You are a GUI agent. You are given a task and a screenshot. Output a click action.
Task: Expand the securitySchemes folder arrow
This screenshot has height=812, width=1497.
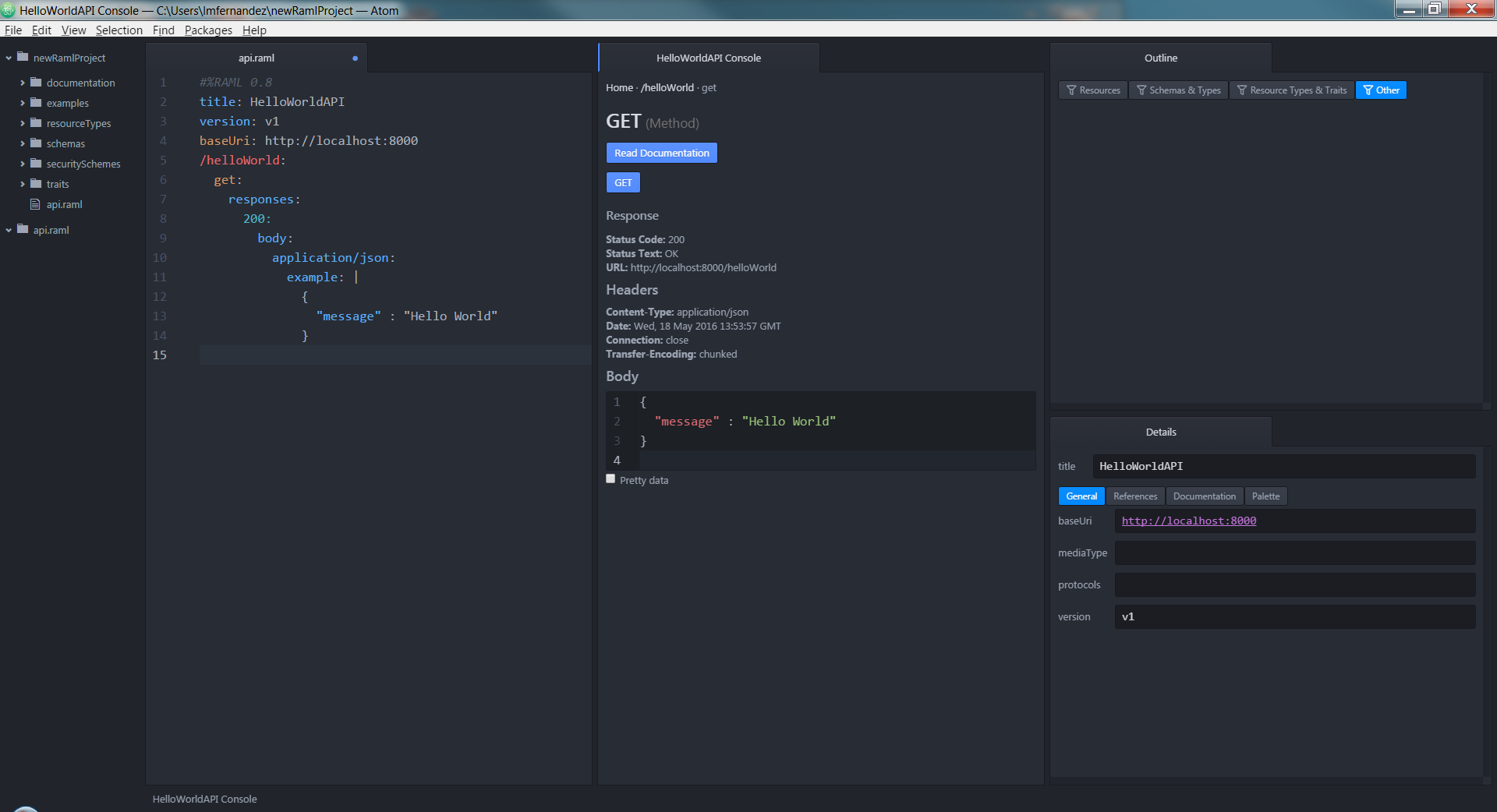(x=23, y=164)
